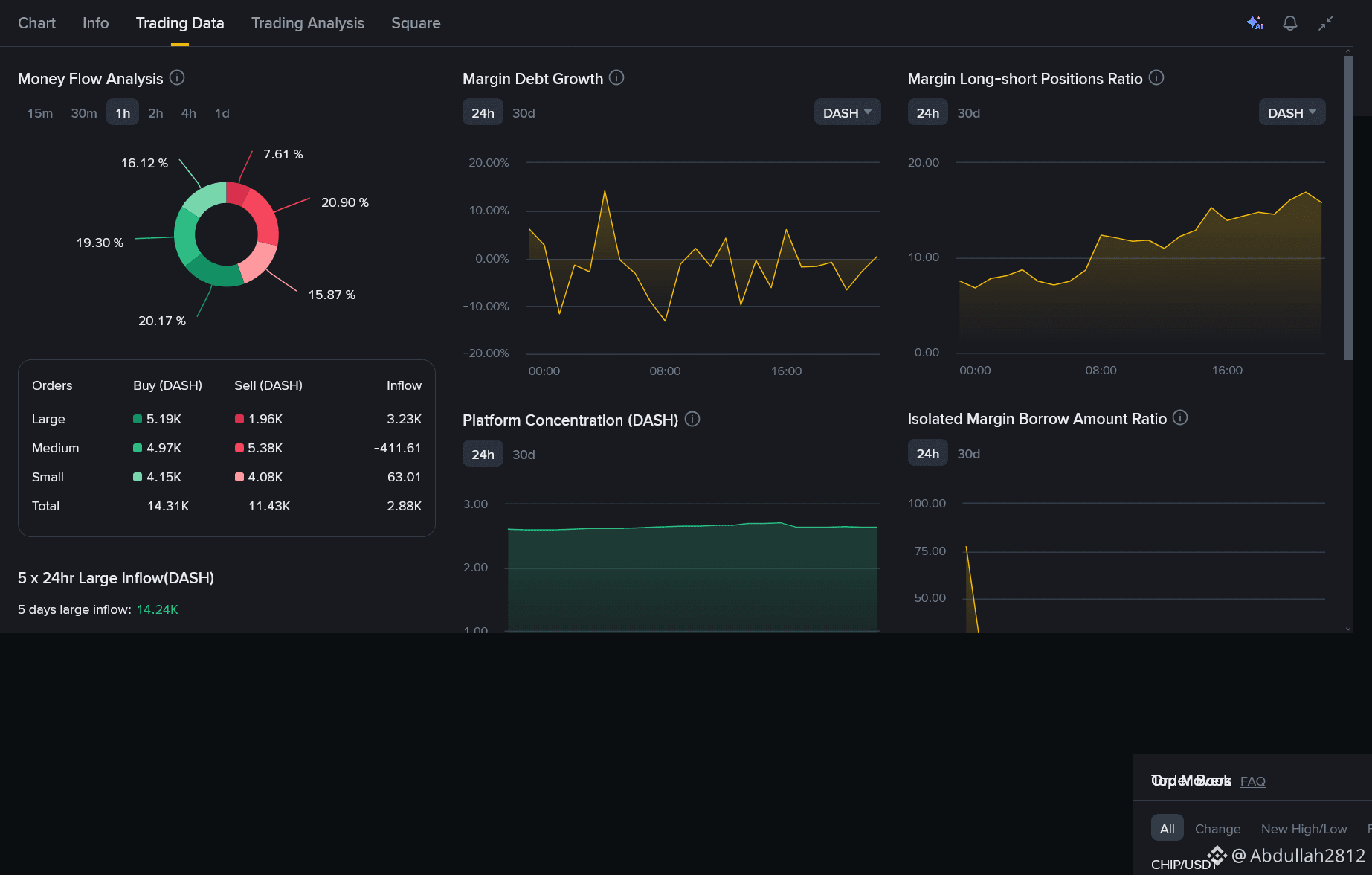Show info for Margin Long-short Positions Ratio

1156,77
